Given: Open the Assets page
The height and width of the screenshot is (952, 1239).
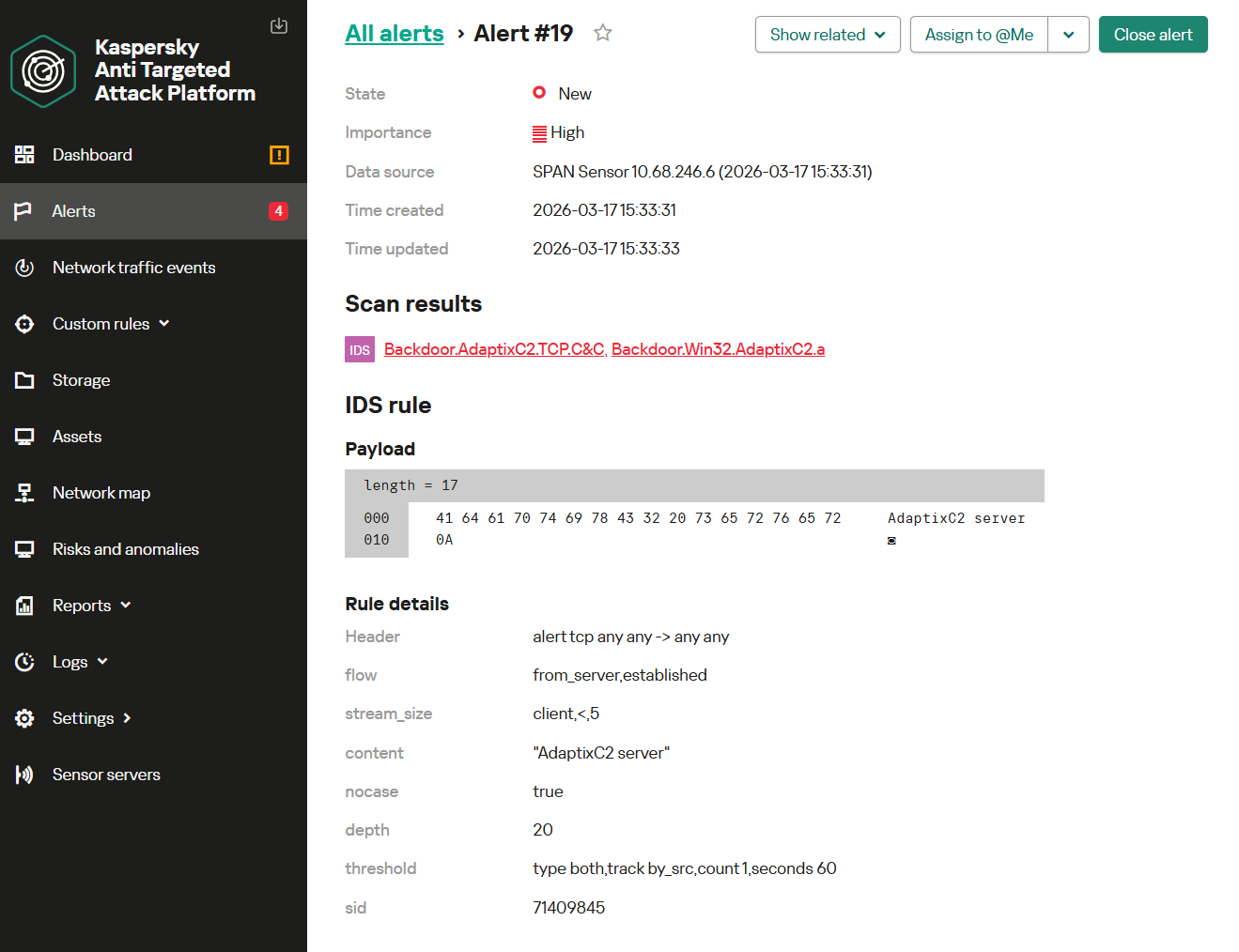Looking at the screenshot, I should 77,437.
